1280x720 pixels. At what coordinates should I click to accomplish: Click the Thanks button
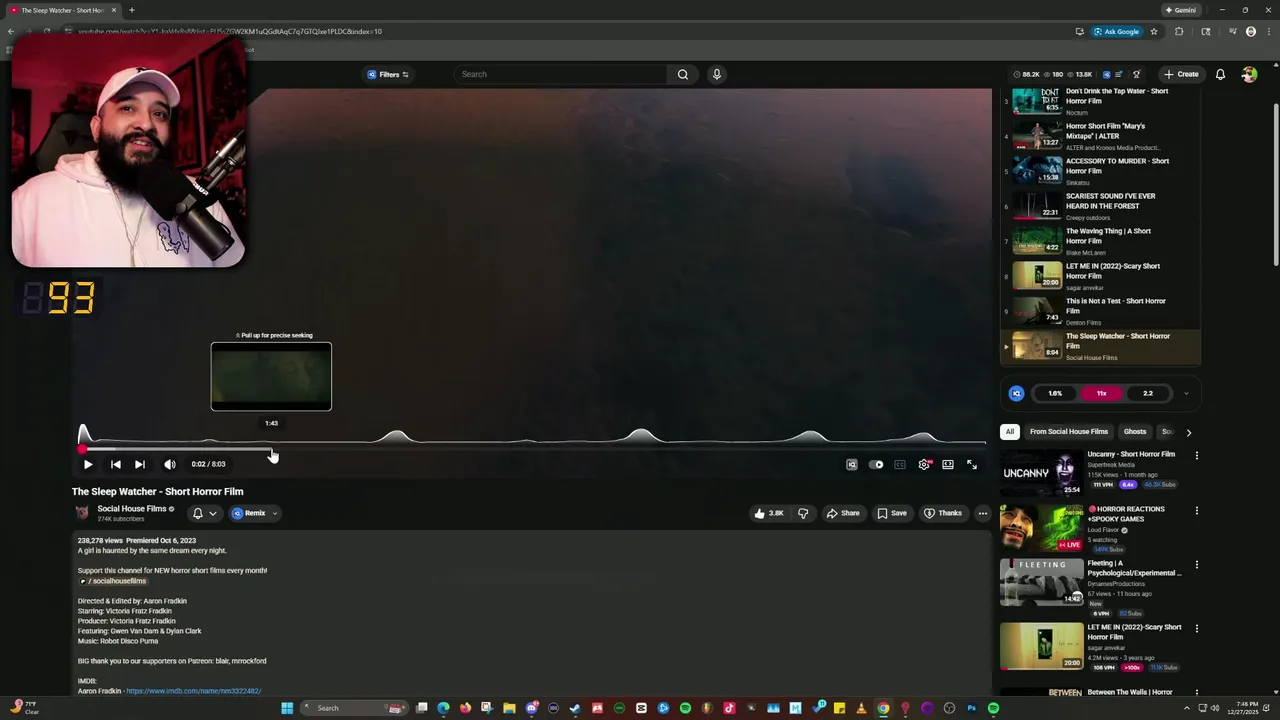pyautogui.click(x=943, y=513)
